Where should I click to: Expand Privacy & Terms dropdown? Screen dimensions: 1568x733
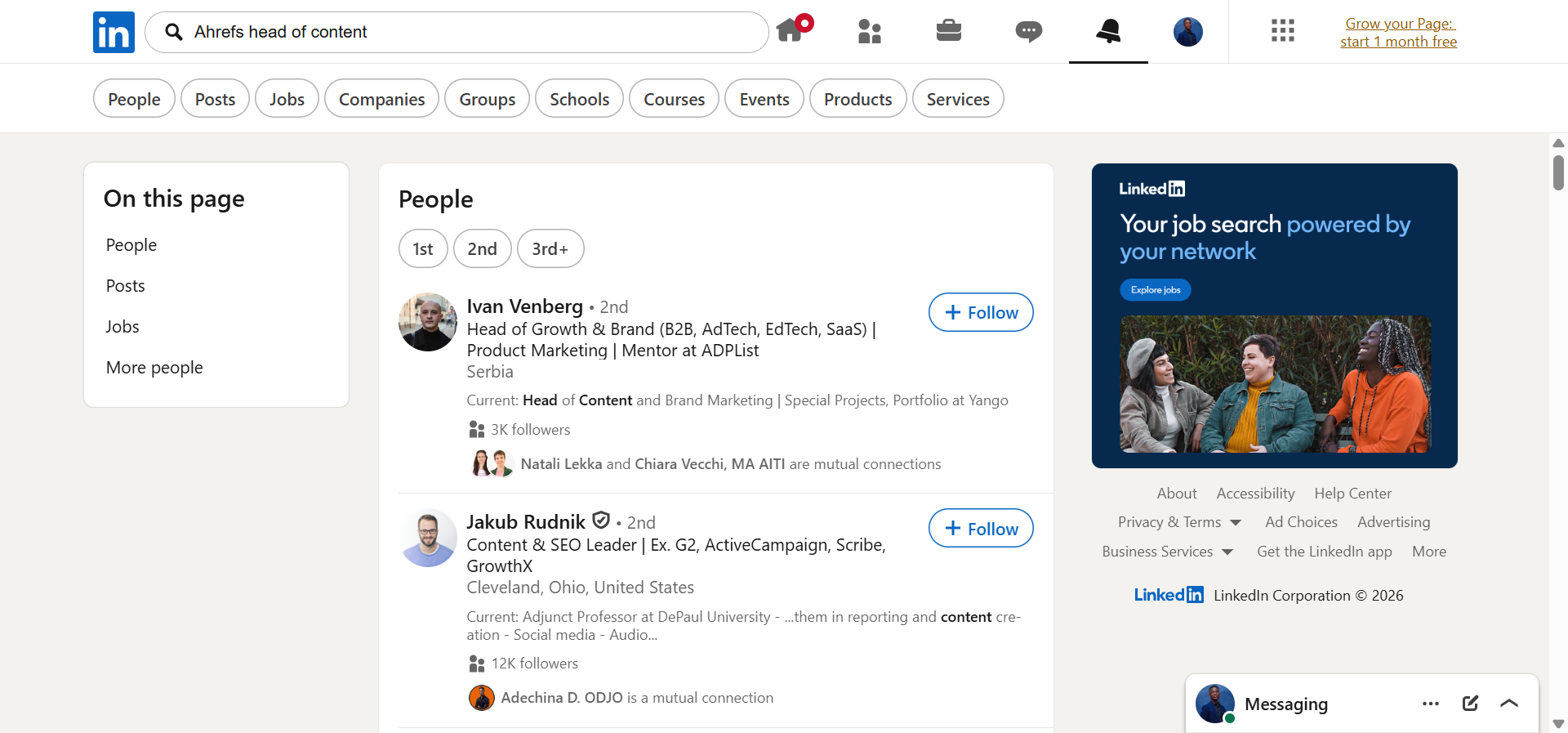pos(1179,522)
